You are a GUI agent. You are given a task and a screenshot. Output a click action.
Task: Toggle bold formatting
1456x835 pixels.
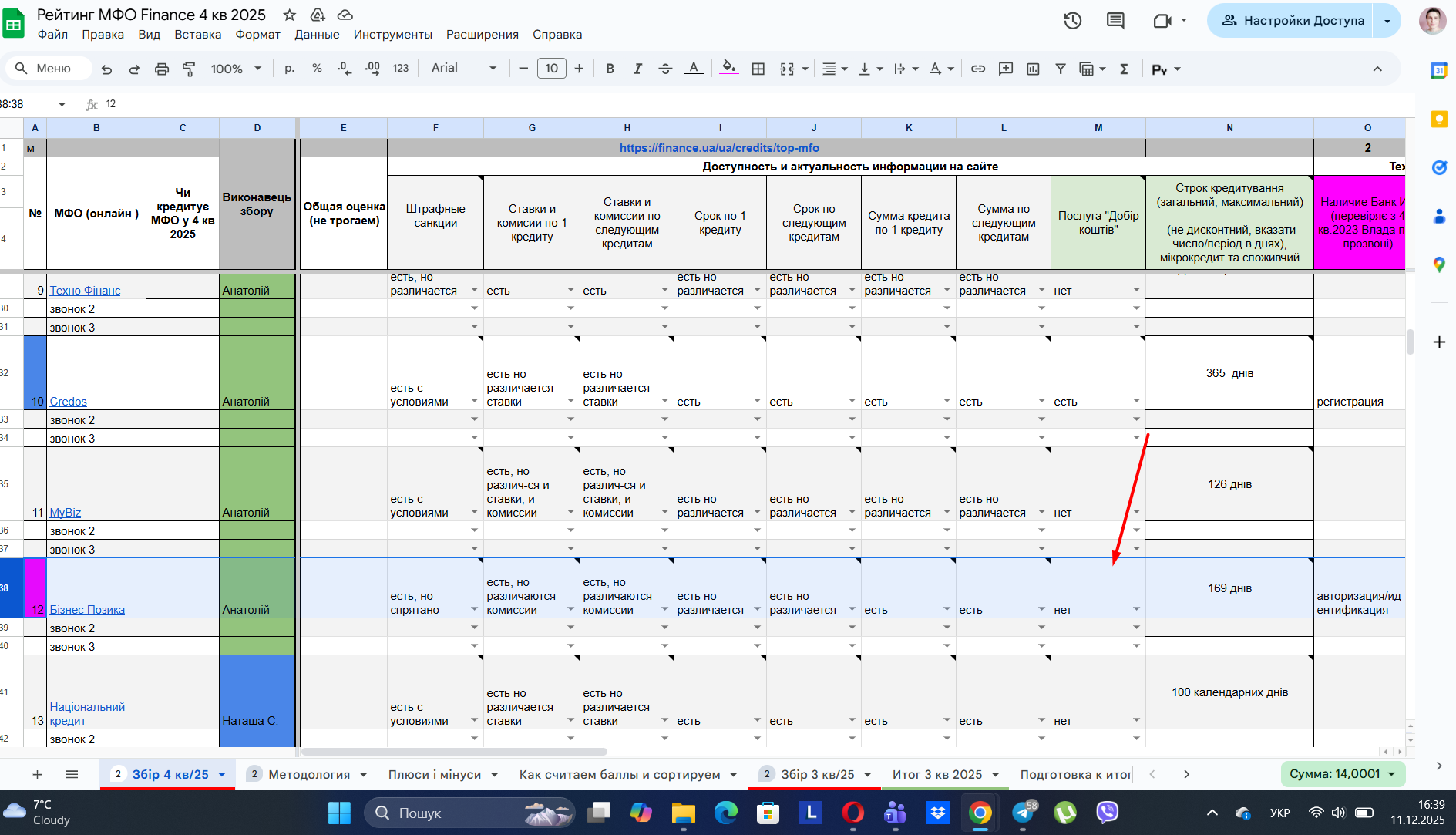pyautogui.click(x=610, y=69)
